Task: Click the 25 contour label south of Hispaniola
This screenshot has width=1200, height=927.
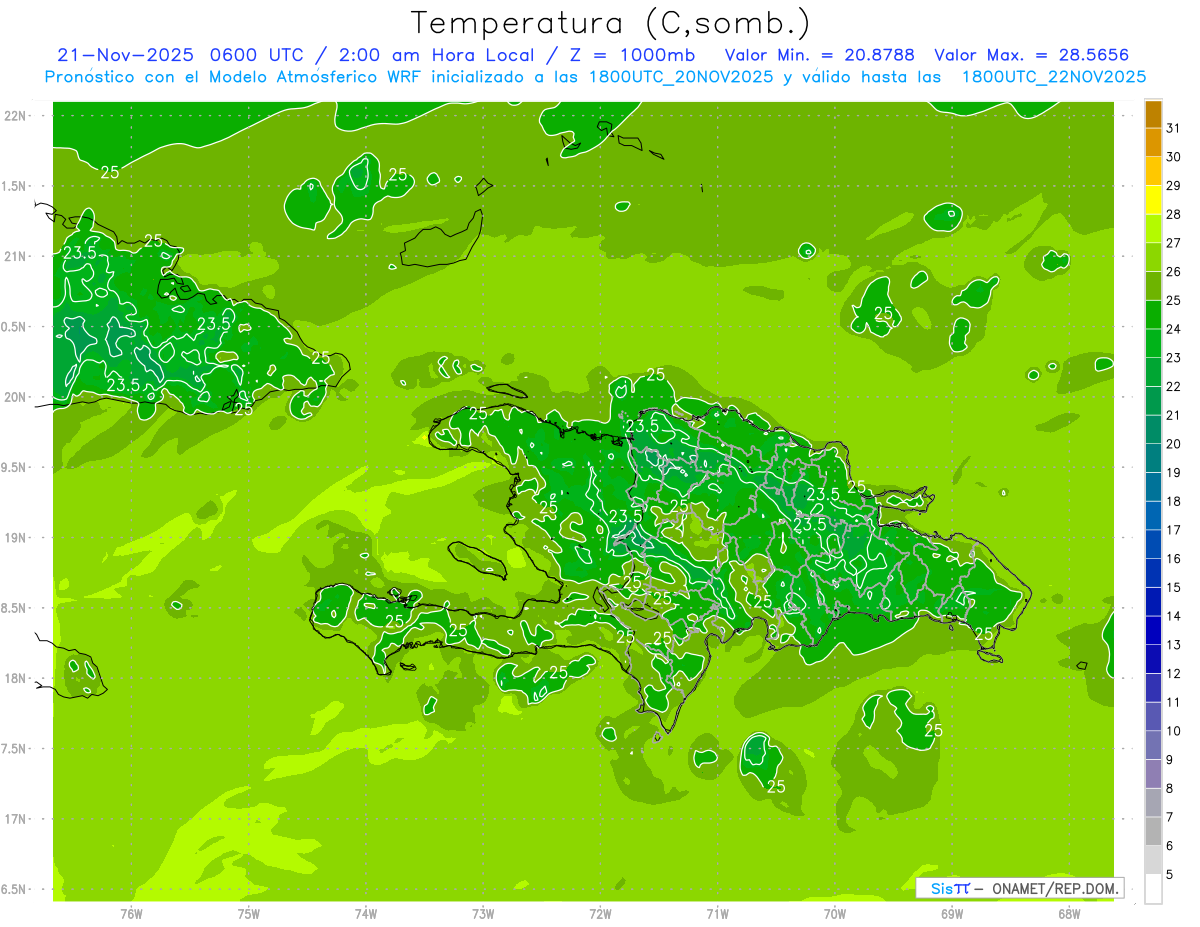Action: pos(776,787)
